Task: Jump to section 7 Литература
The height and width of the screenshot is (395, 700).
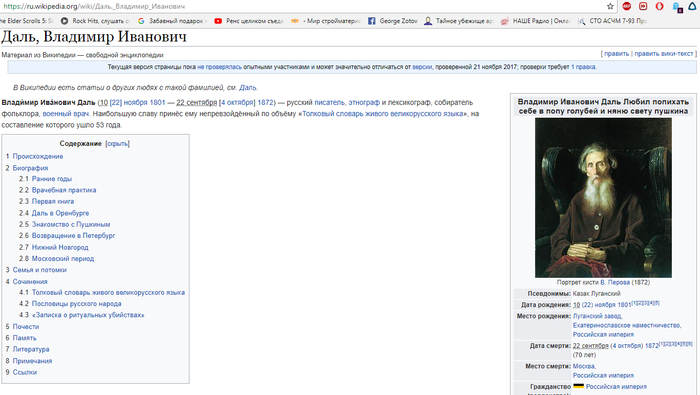Action: pos(31,349)
